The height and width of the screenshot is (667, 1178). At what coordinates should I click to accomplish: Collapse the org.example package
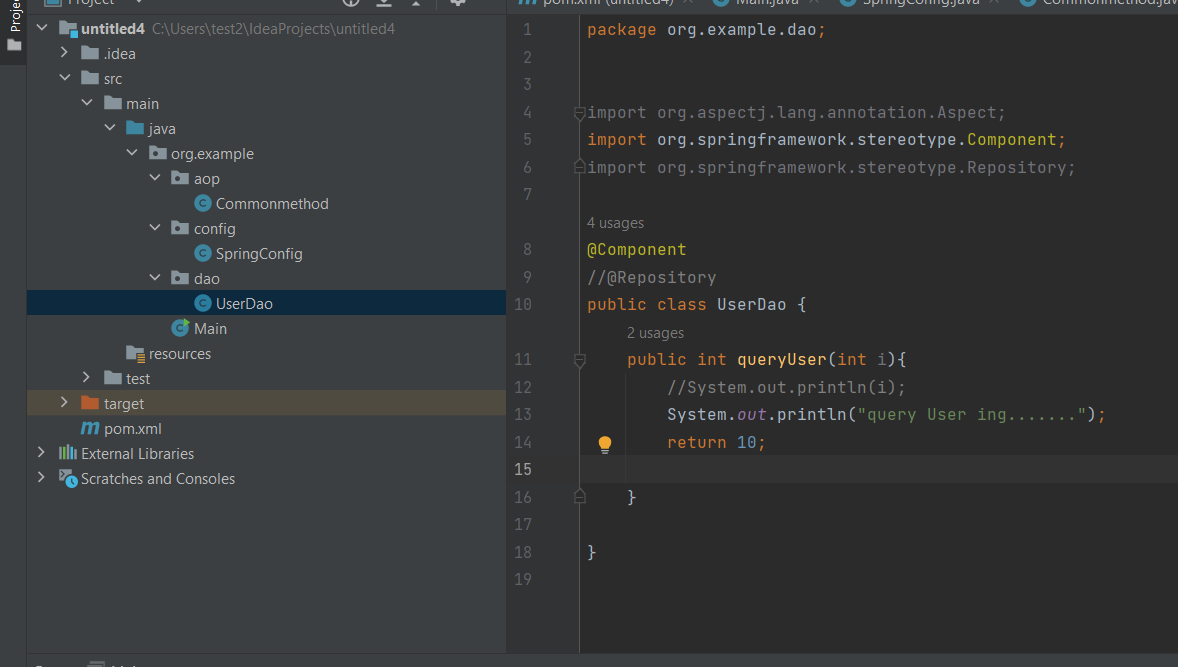click(132, 152)
